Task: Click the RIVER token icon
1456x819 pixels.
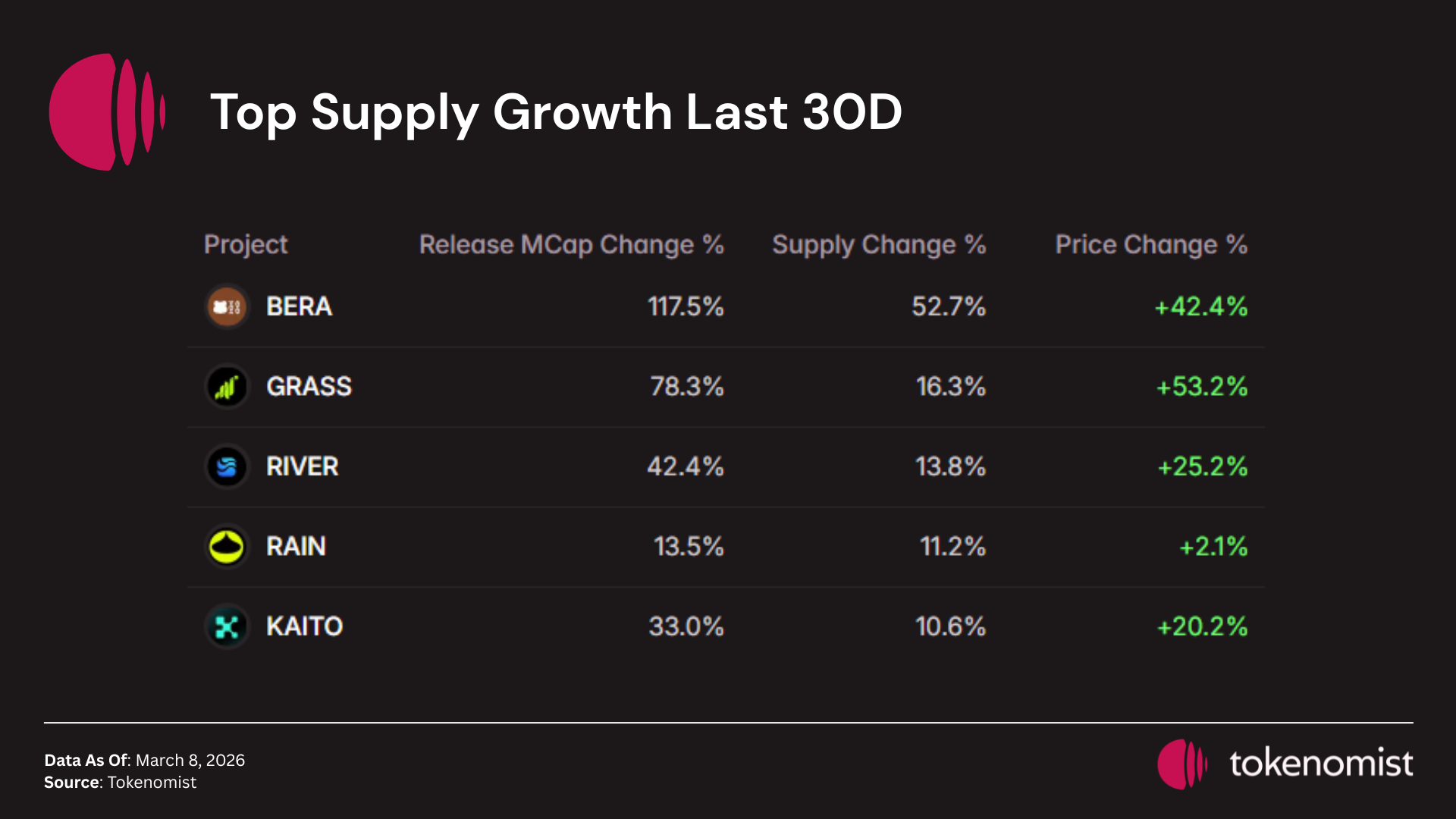Action: tap(227, 466)
